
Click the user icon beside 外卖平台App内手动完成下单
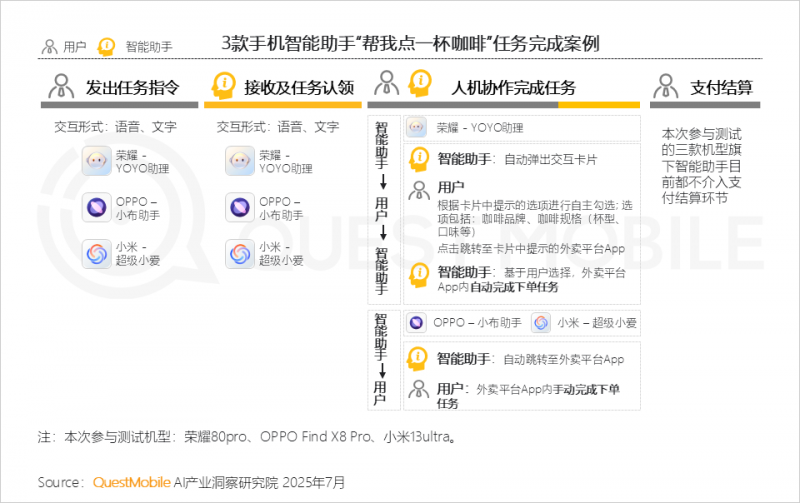(x=418, y=389)
